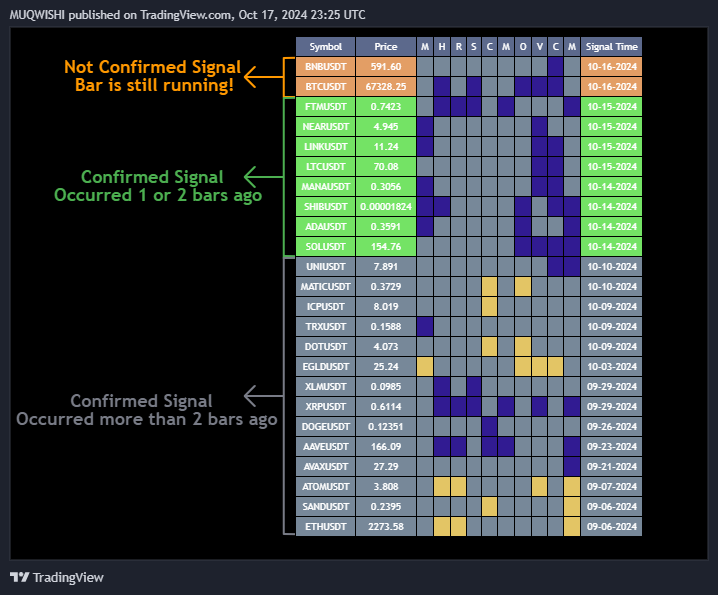Select the LINKUSDT symbol cell
The image size is (718, 595).
pos(326,147)
